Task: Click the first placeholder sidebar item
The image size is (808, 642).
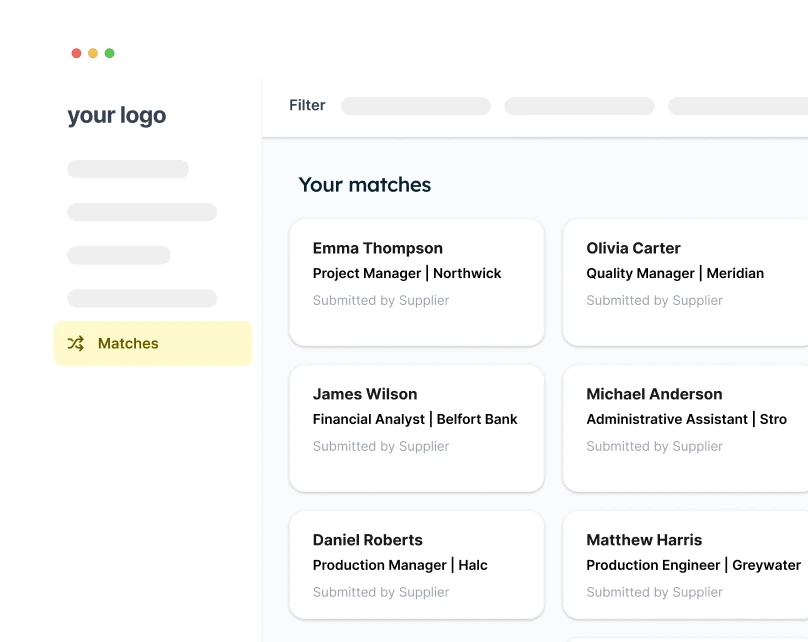Action: click(x=128, y=169)
